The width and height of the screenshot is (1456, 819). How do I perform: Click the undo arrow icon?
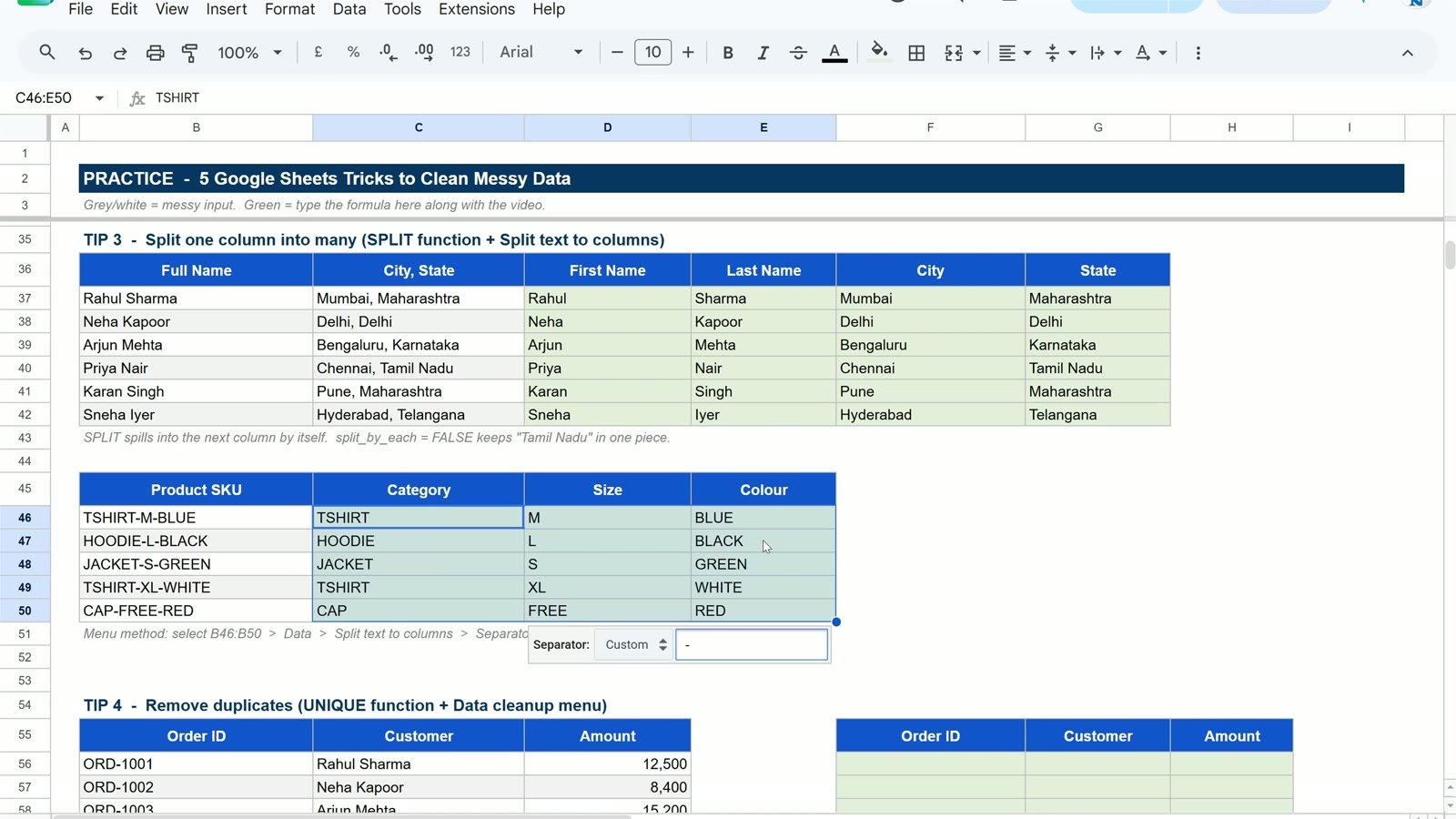[x=86, y=53]
